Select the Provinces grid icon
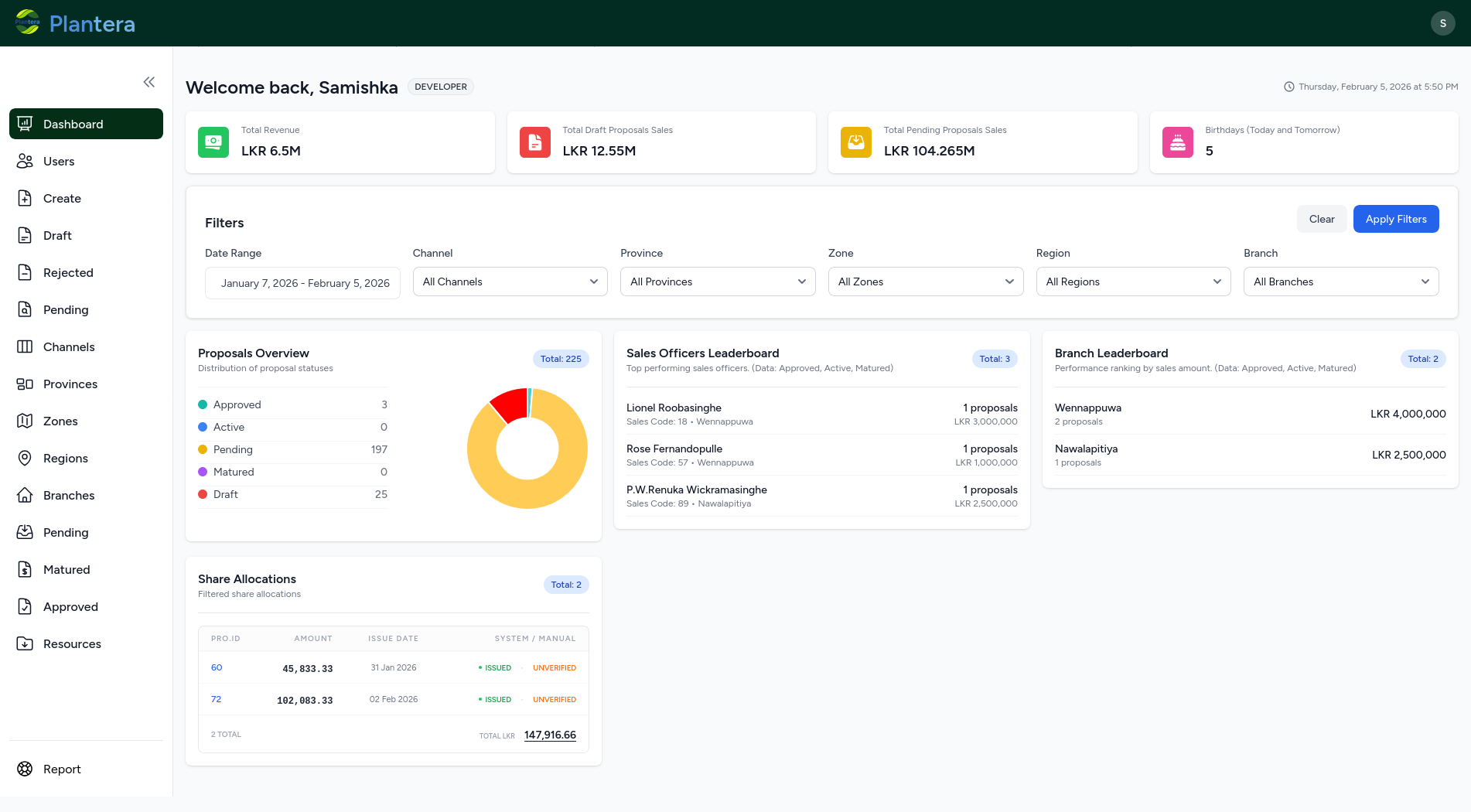The image size is (1471, 812). (x=24, y=384)
